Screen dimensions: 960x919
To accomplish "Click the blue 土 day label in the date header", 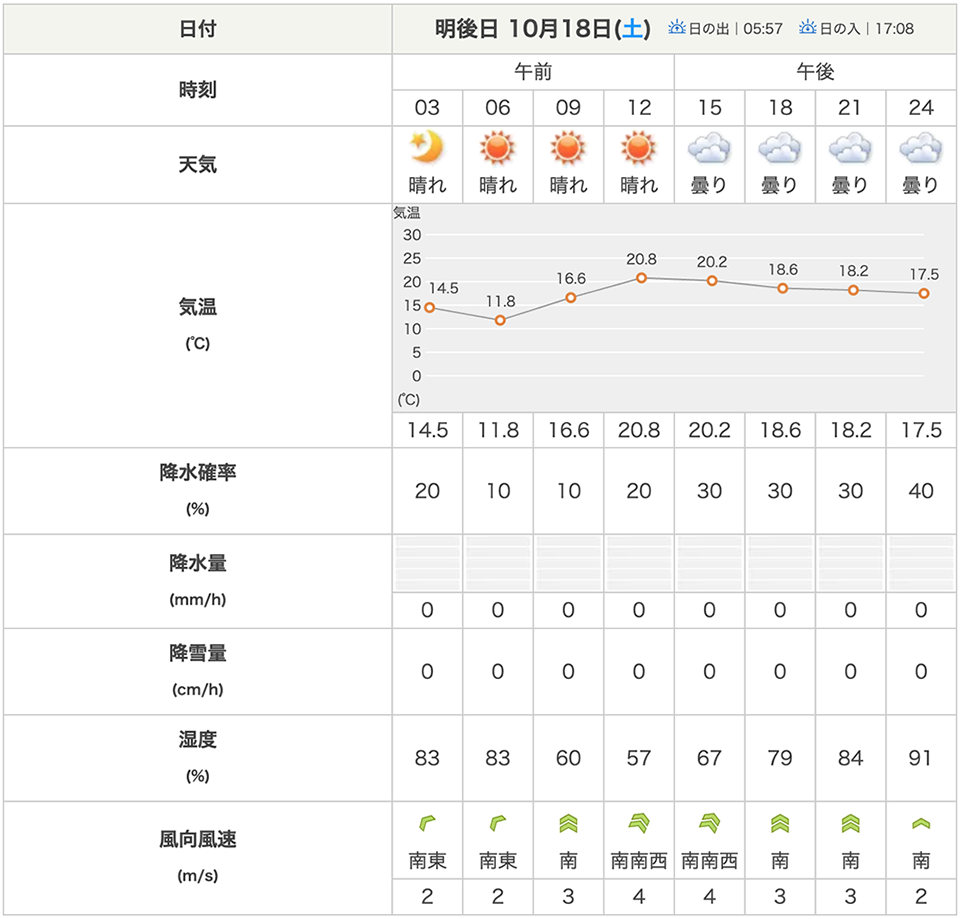I will tap(633, 29).
